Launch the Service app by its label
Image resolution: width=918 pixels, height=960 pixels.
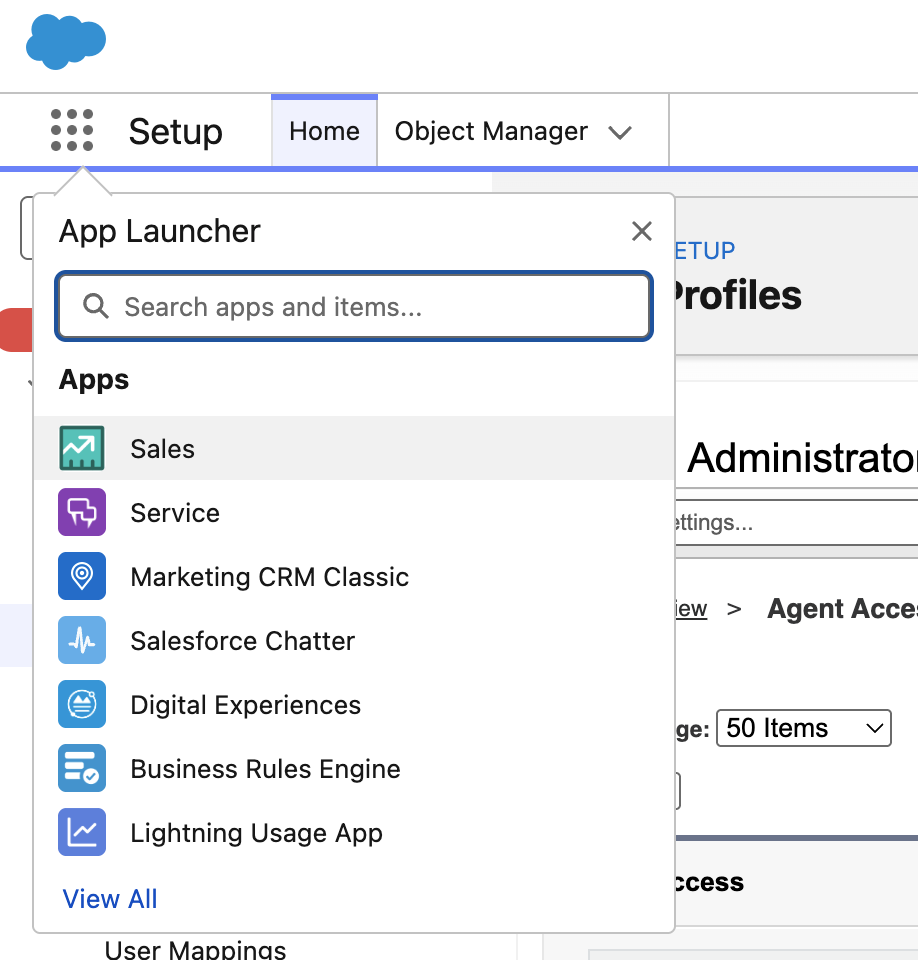[175, 512]
